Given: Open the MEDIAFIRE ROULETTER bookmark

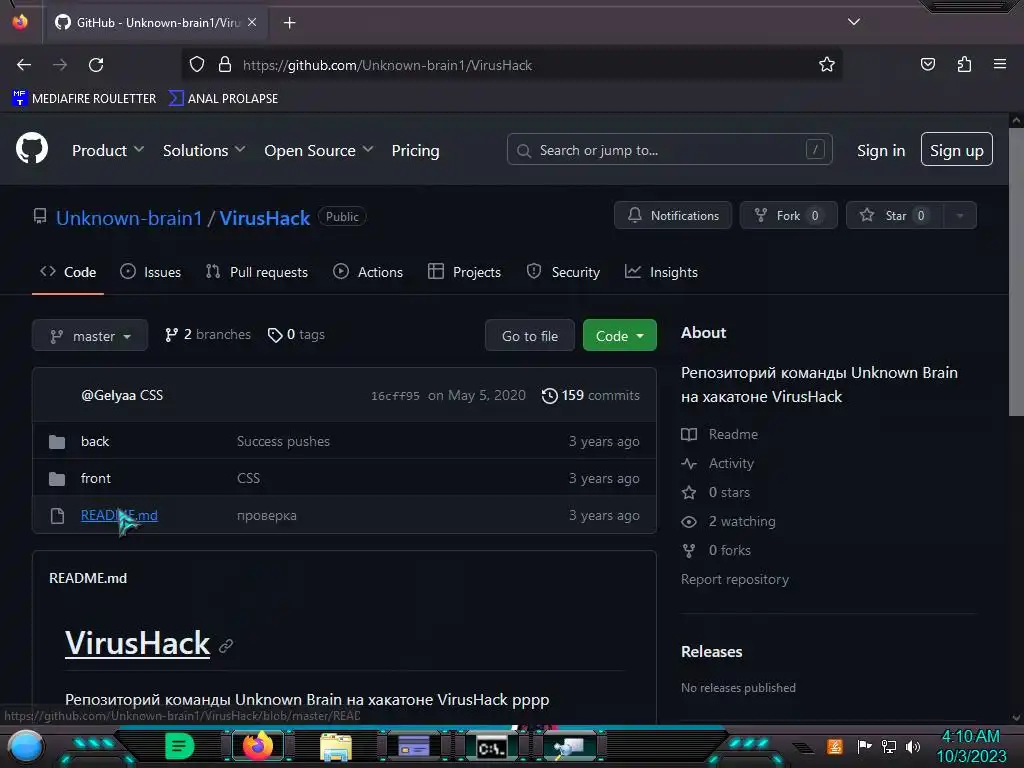Looking at the screenshot, I should (x=84, y=99).
